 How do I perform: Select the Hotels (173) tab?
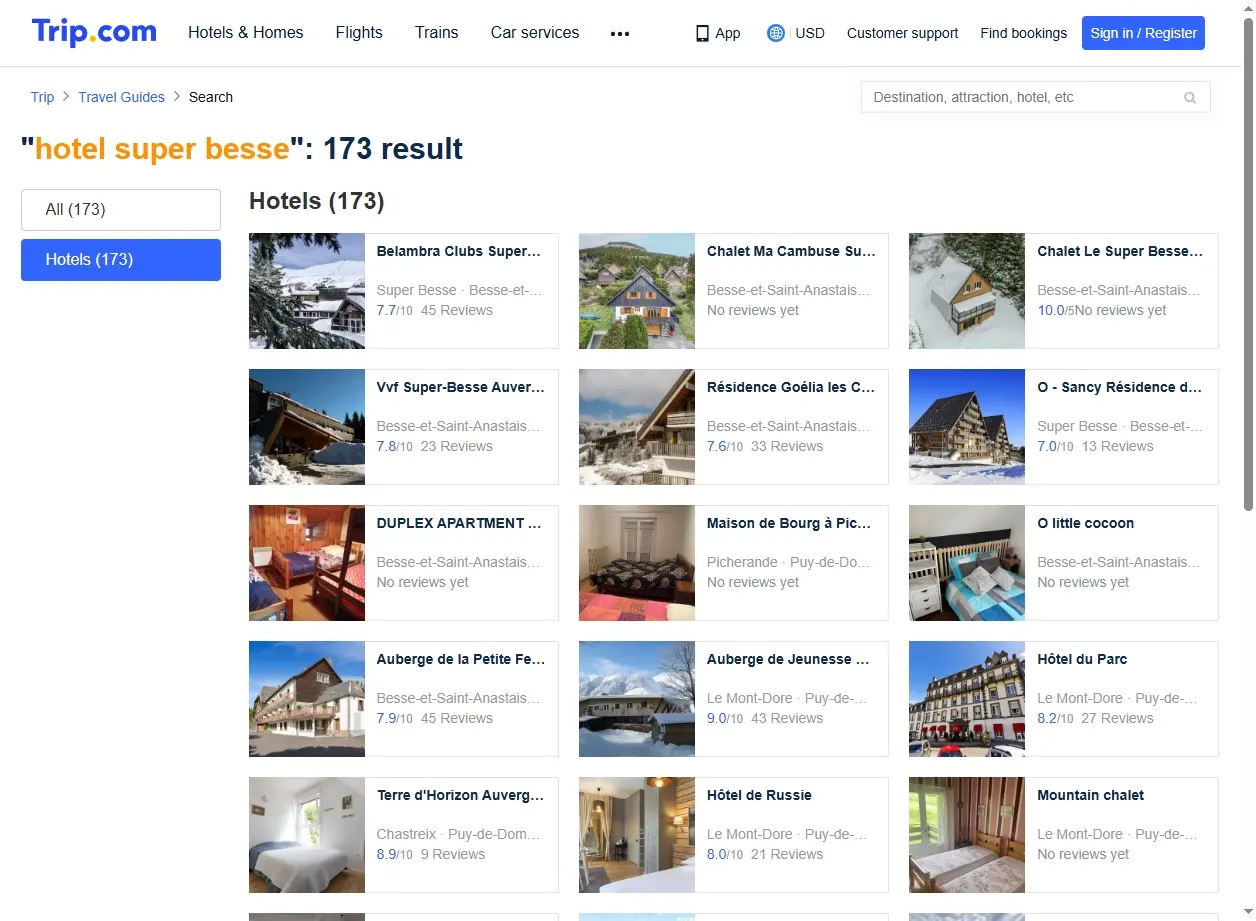click(121, 260)
